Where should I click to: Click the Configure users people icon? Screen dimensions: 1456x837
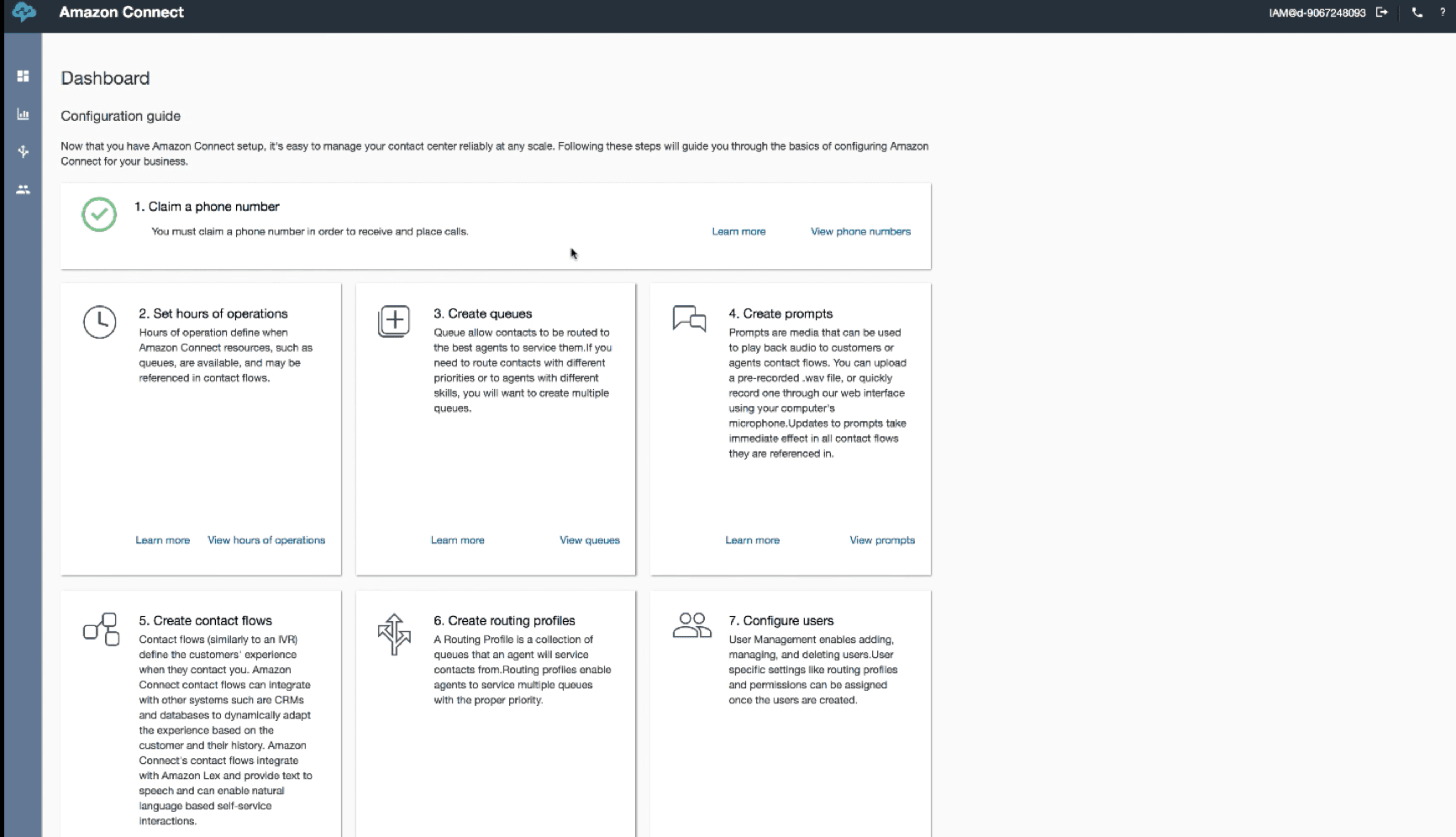691,625
